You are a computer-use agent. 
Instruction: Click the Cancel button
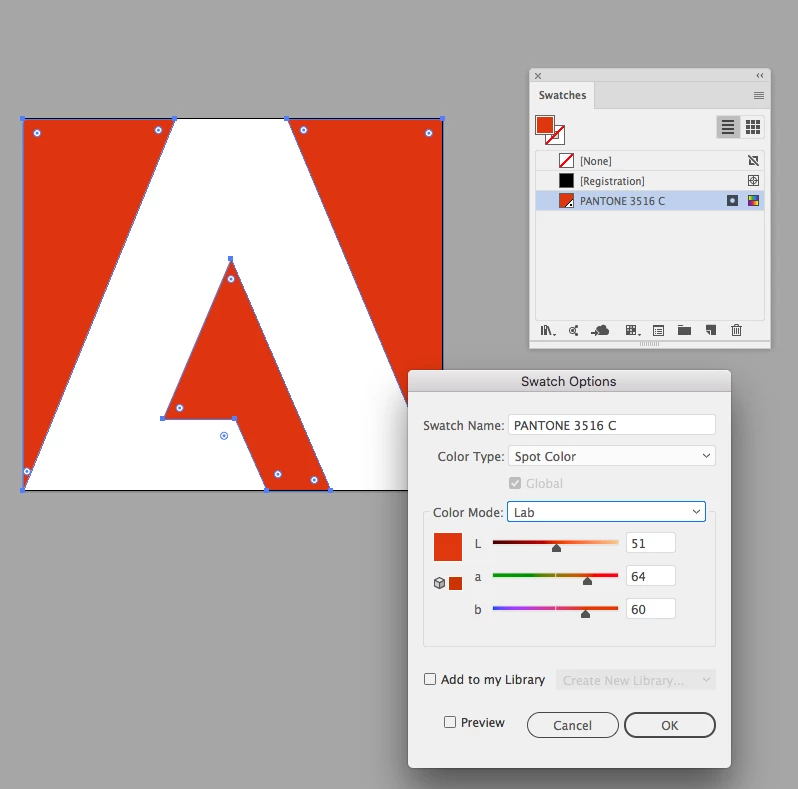point(573,725)
